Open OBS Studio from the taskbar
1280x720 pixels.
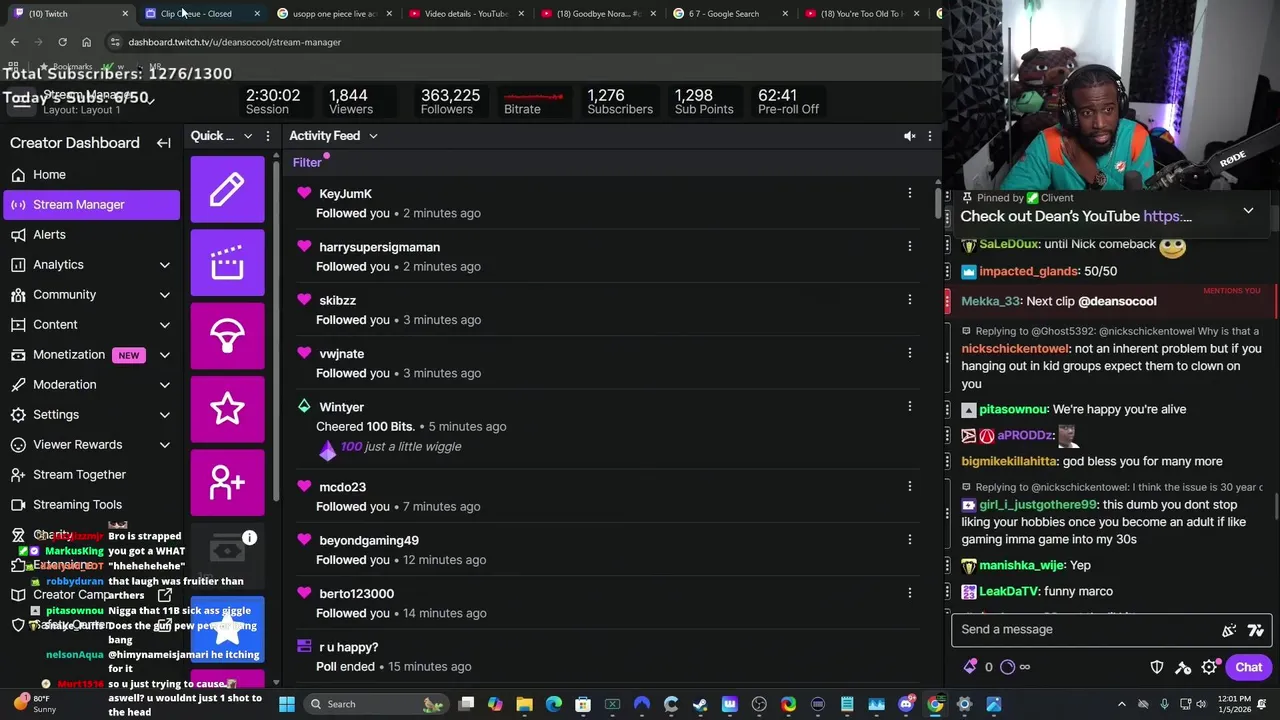click(x=759, y=704)
